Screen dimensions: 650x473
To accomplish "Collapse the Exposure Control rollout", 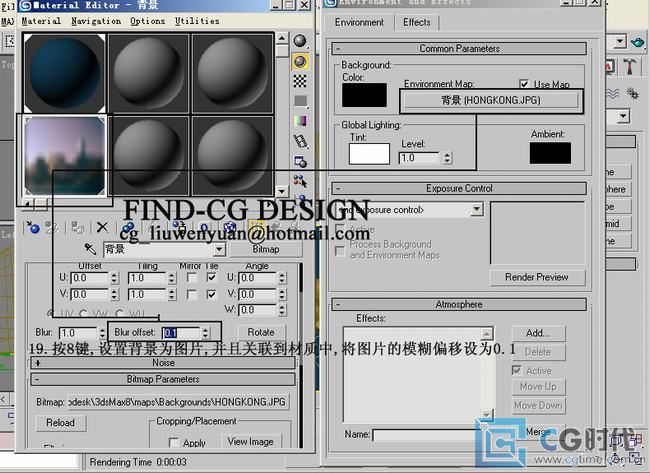I will (459, 189).
